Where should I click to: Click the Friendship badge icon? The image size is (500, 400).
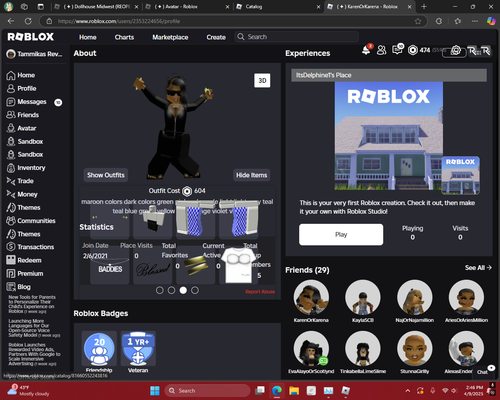(99, 348)
